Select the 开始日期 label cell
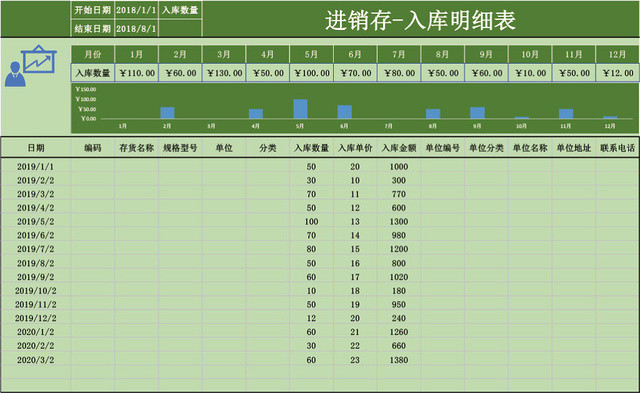 click(x=93, y=10)
